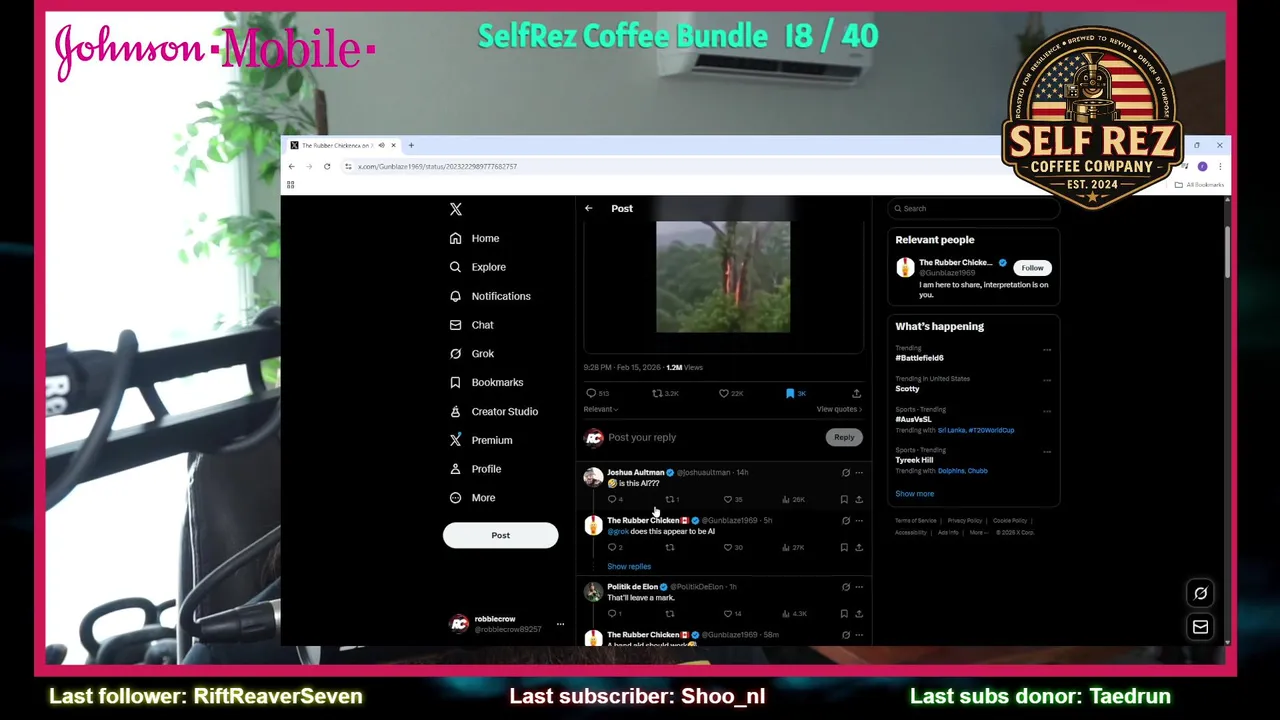Image resolution: width=1280 pixels, height=720 pixels.
Task: Open View quotes link
Action: 839,409
